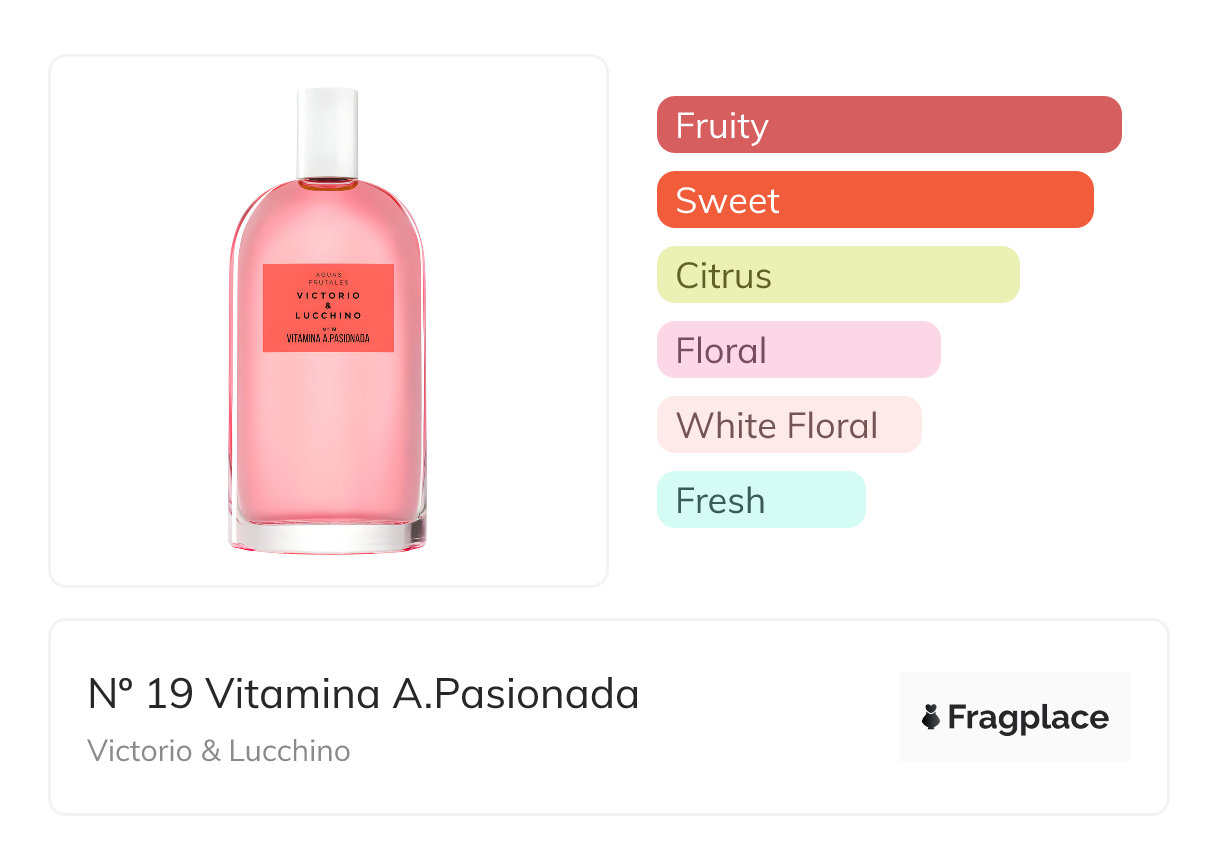Click the Fragplace wordmark text
Viewport: 1218px width, 864px height.
pyautogui.click(x=1028, y=718)
